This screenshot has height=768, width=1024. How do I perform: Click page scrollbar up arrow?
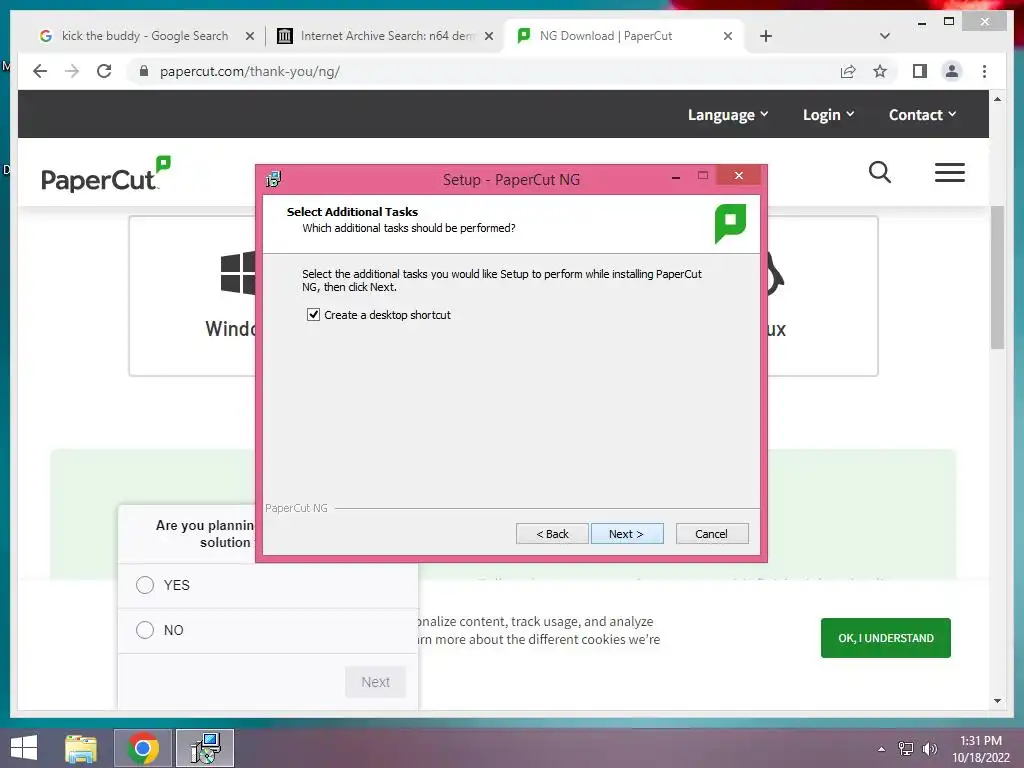pyautogui.click(x=997, y=99)
